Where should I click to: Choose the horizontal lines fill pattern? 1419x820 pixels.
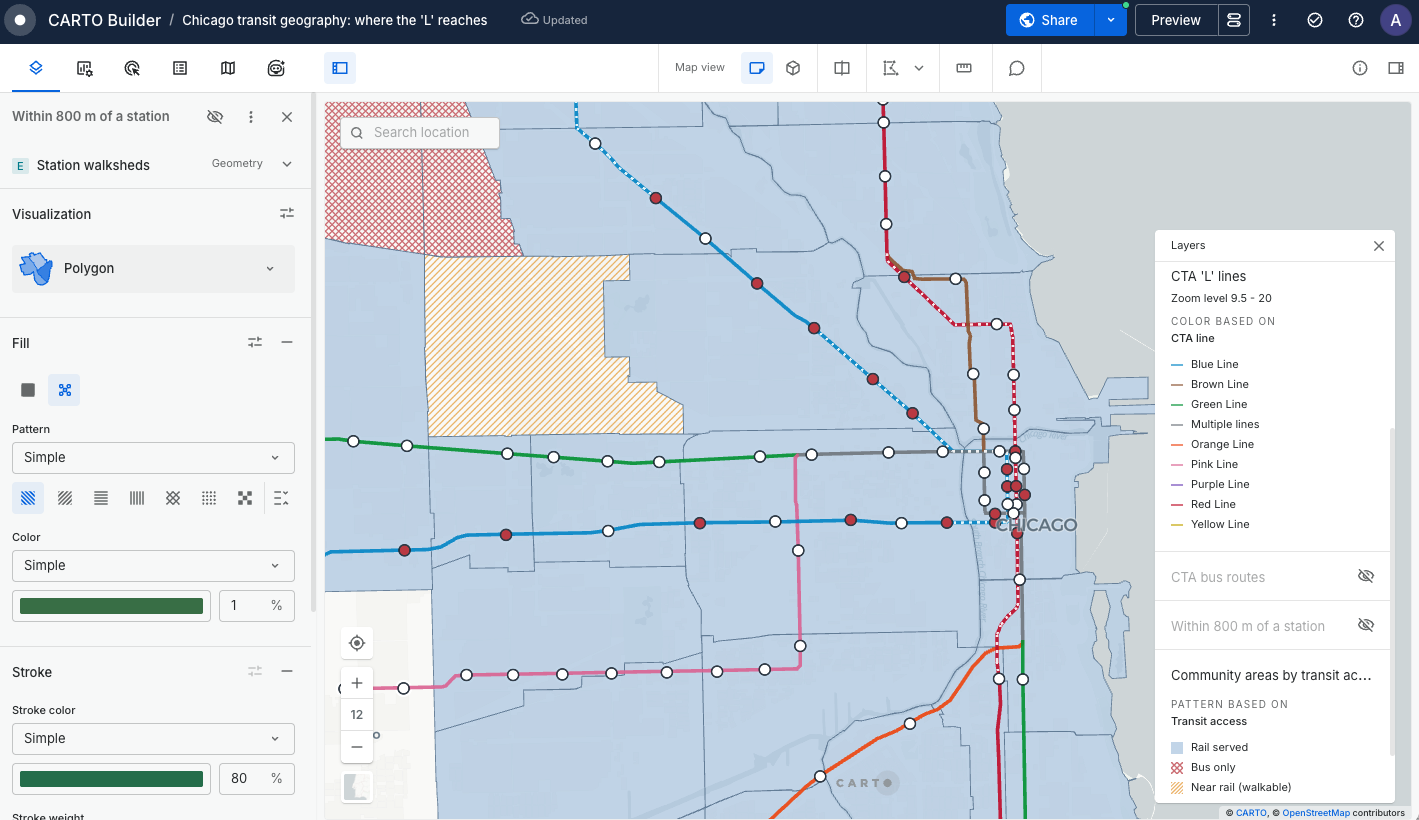[x=101, y=498]
